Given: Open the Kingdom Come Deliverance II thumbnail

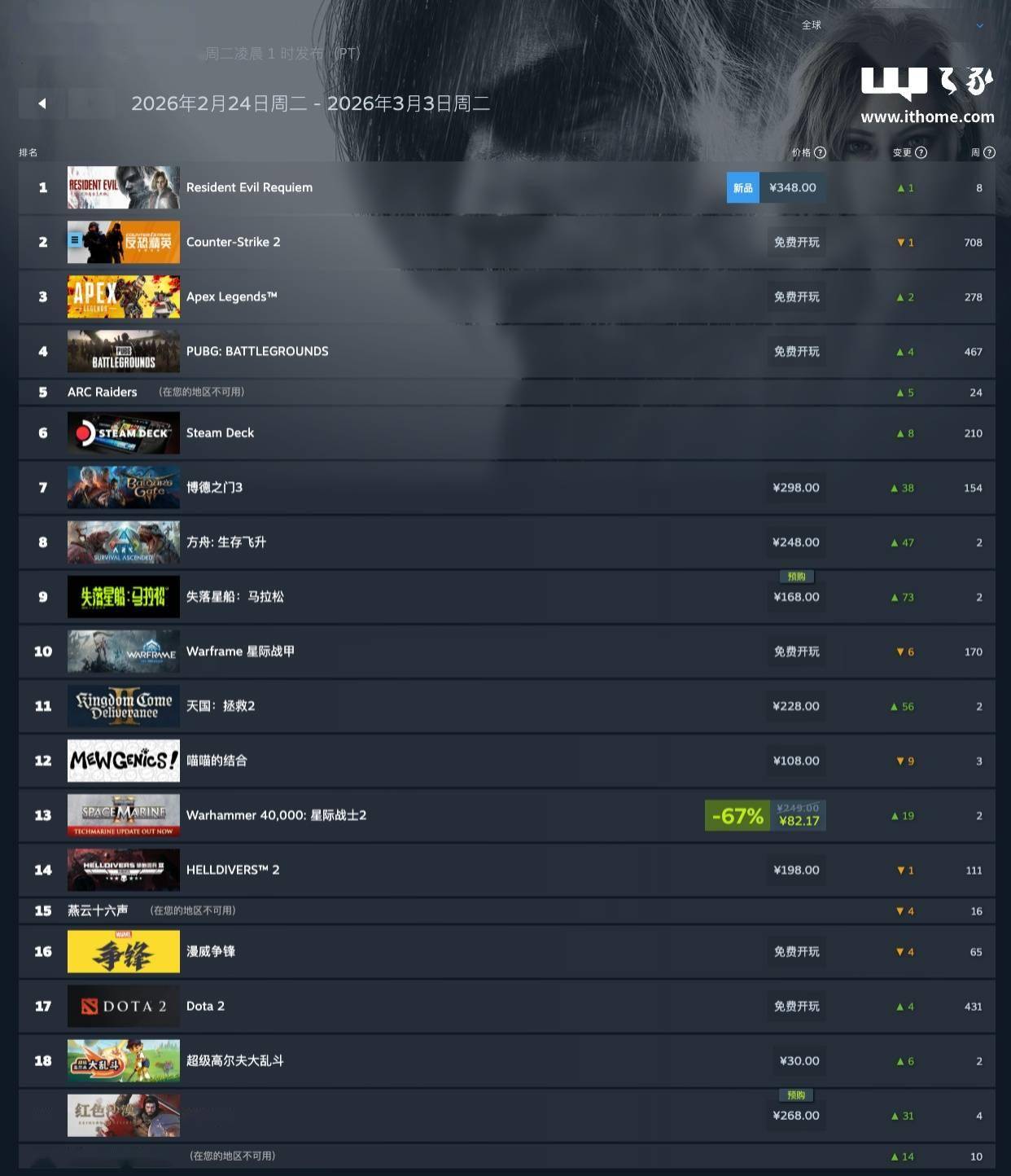Looking at the screenshot, I should coord(124,705).
